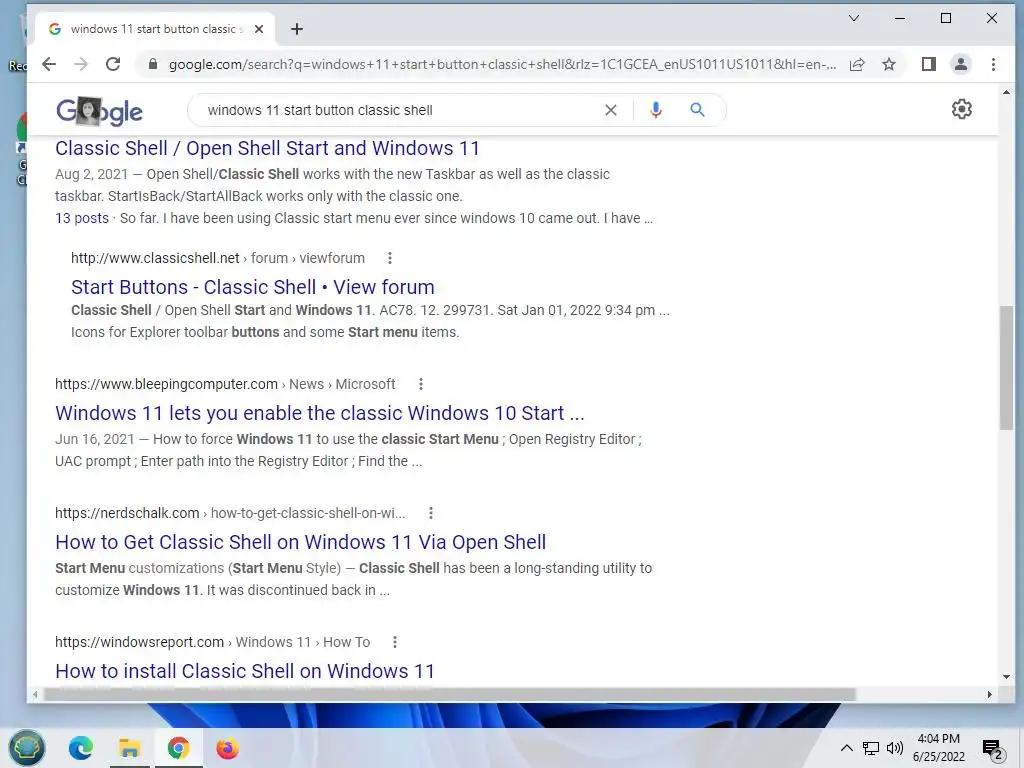The image size is (1024, 768).
Task: Open 'Windows 11 lets you enable the classic' result
Action: pos(319,413)
